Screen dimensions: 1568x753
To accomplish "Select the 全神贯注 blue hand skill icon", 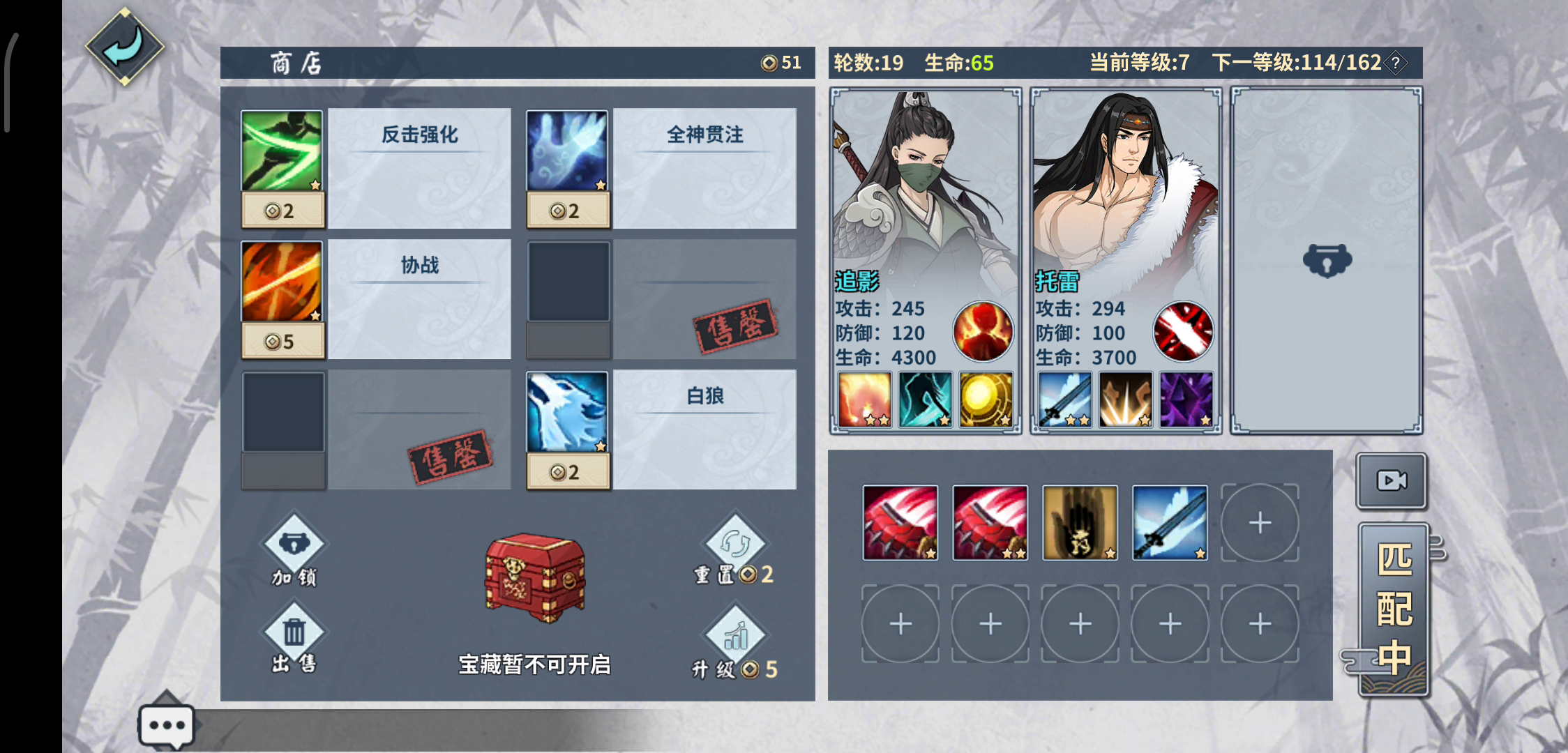I will pyautogui.click(x=567, y=151).
